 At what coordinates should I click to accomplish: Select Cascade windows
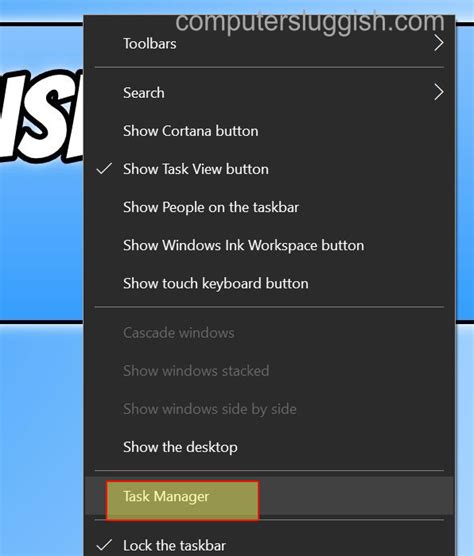coord(269,333)
